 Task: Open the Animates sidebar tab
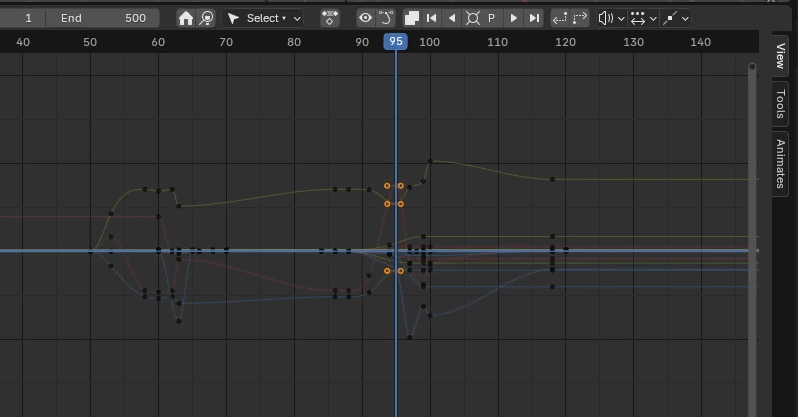coord(780,163)
